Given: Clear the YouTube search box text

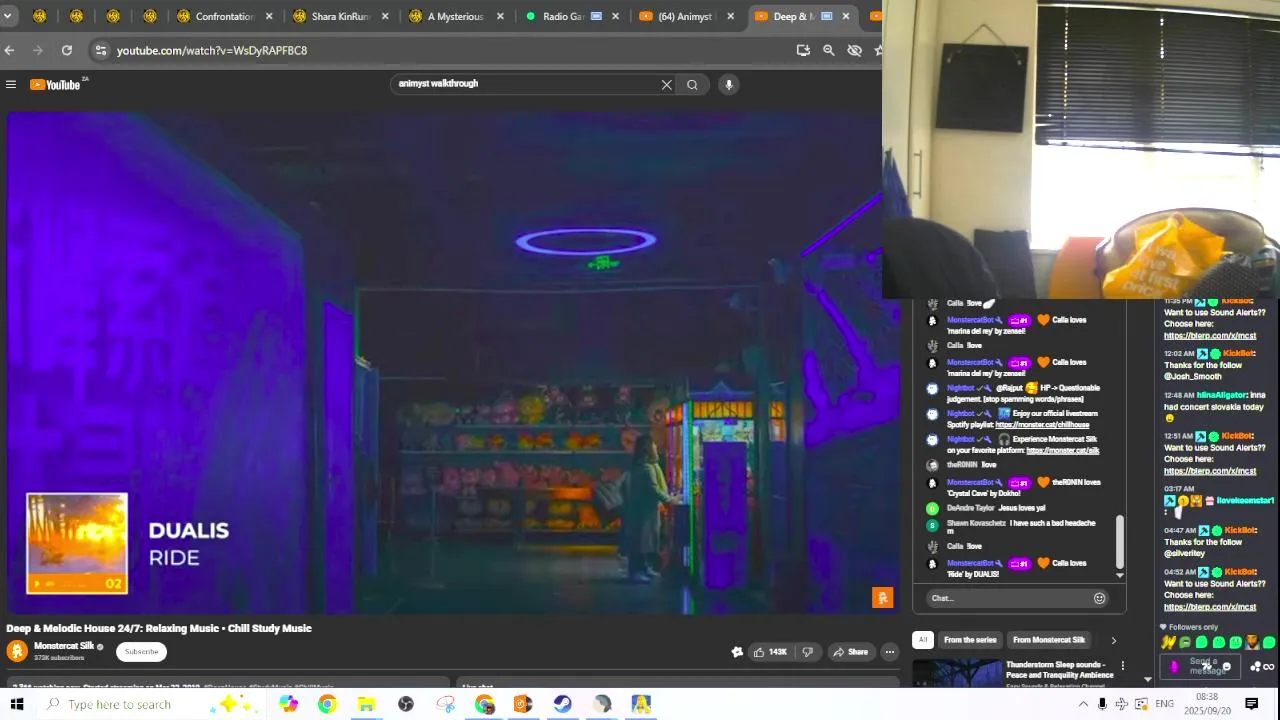Looking at the screenshot, I should click(667, 85).
